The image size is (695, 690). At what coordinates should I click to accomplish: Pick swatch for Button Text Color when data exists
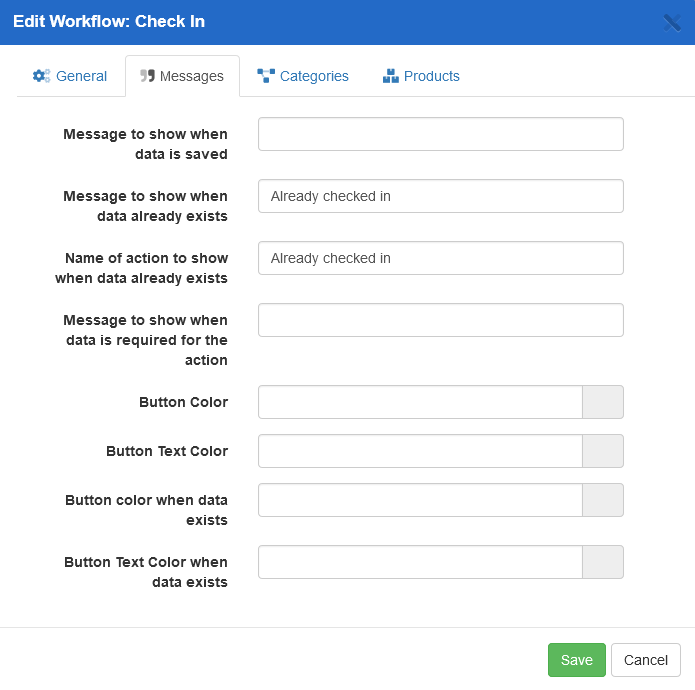pyautogui.click(x=603, y=562)
